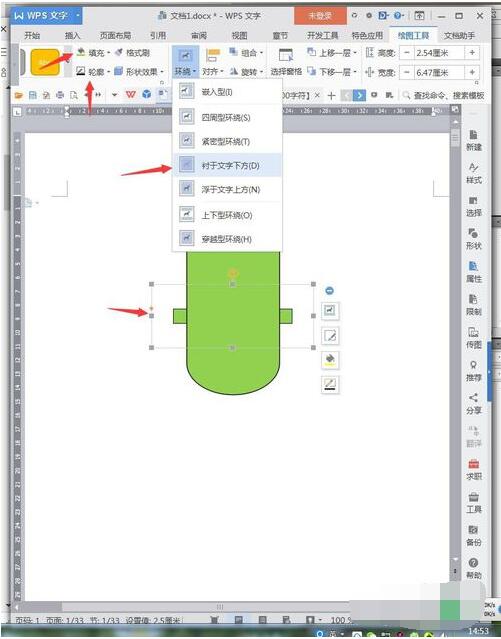Open 形状效果 shape effects

click(139, 72)
